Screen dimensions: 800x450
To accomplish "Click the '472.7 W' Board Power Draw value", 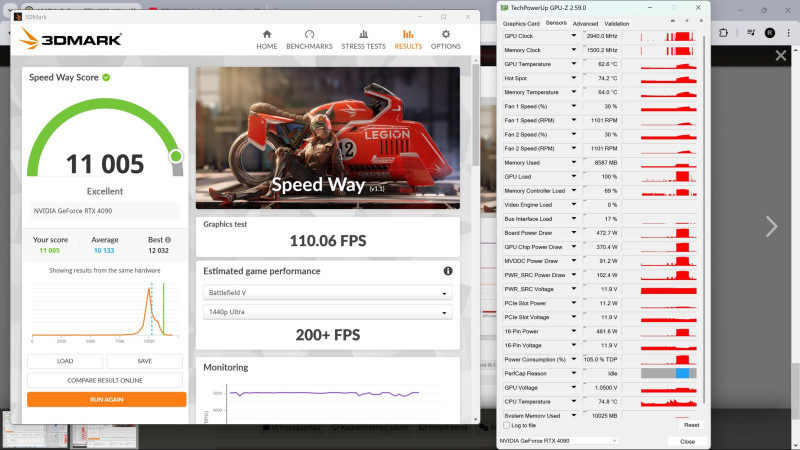I will 607,233.
